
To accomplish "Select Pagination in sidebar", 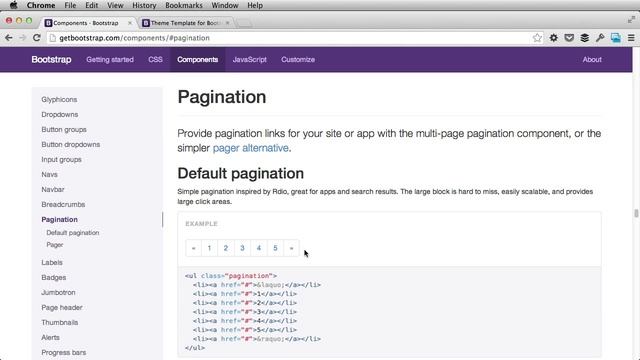I will [59, 220].
